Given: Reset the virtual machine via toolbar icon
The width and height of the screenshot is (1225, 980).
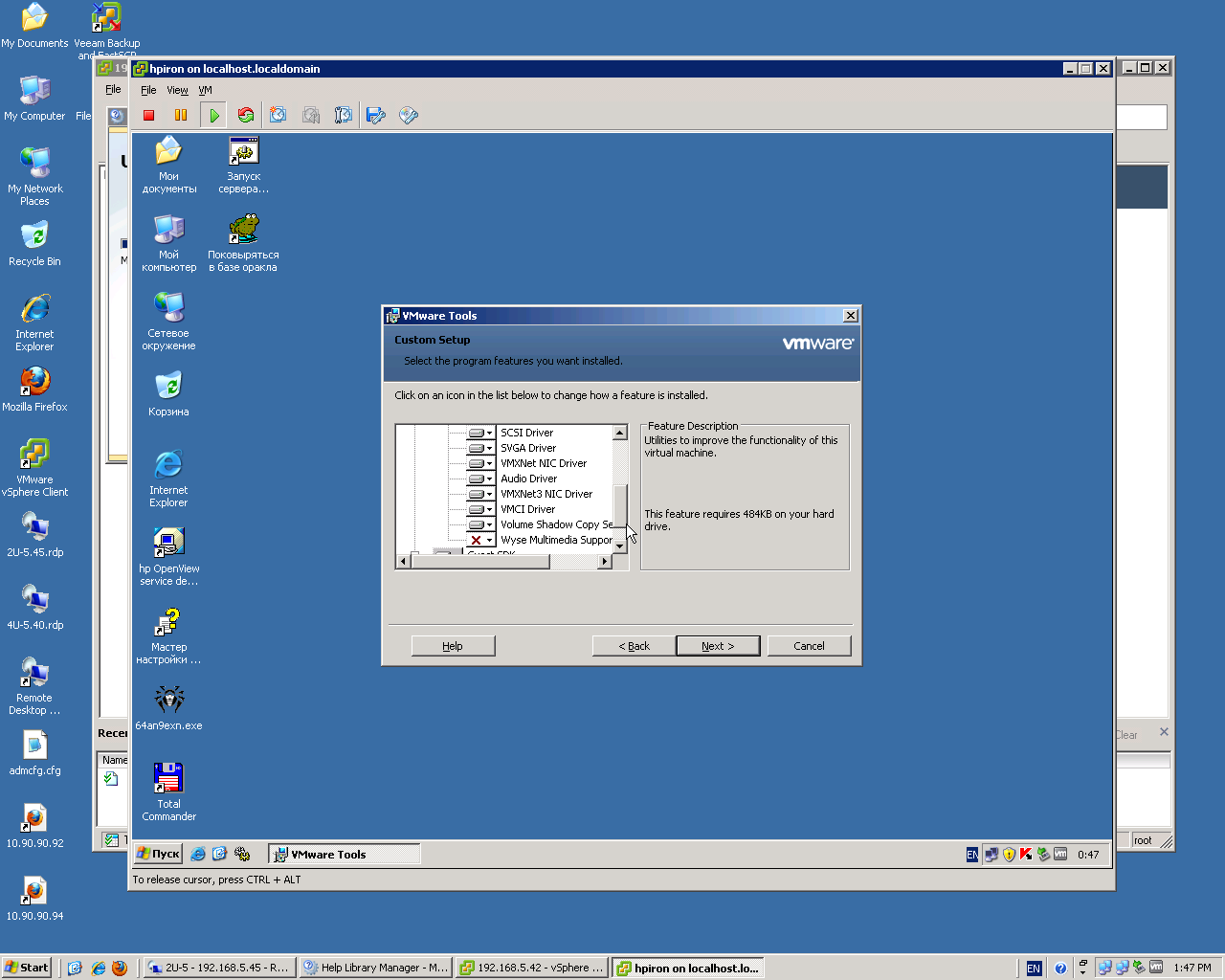Looking at the screenshot, I should (246, 116).
